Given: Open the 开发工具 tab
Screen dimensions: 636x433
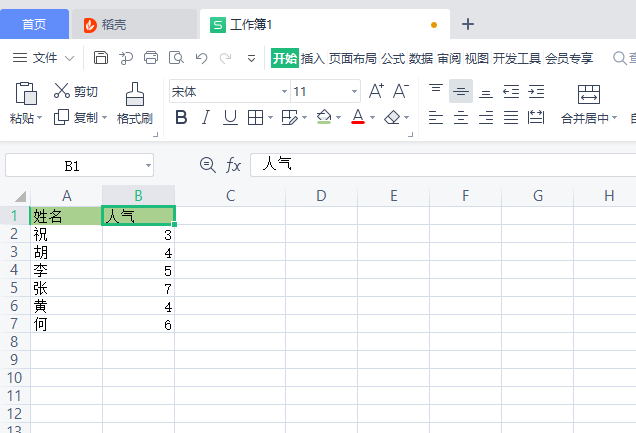Looking at the screenshot, I should click(x=517, y=58).
